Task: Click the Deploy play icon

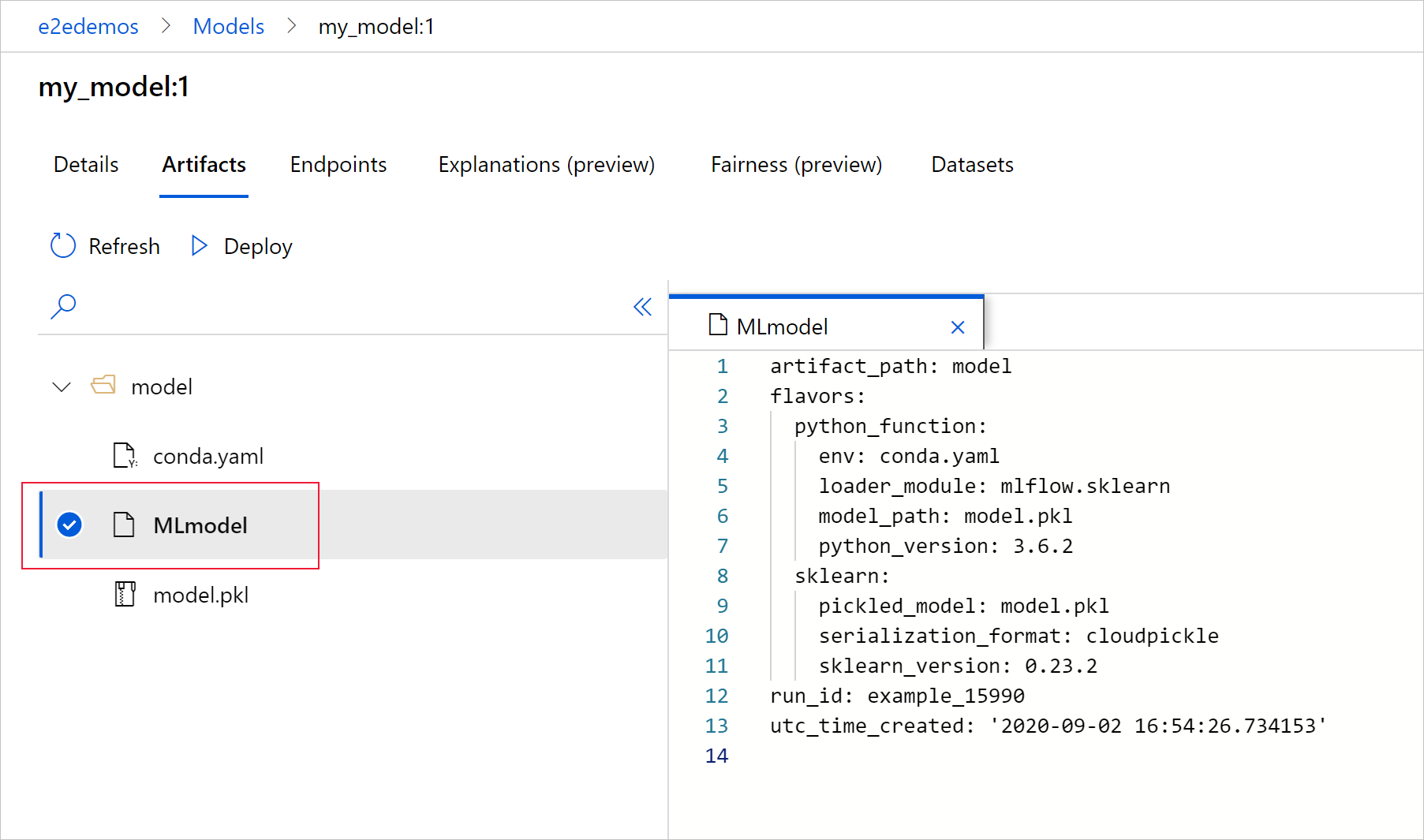Action: [x=198, y=245]
